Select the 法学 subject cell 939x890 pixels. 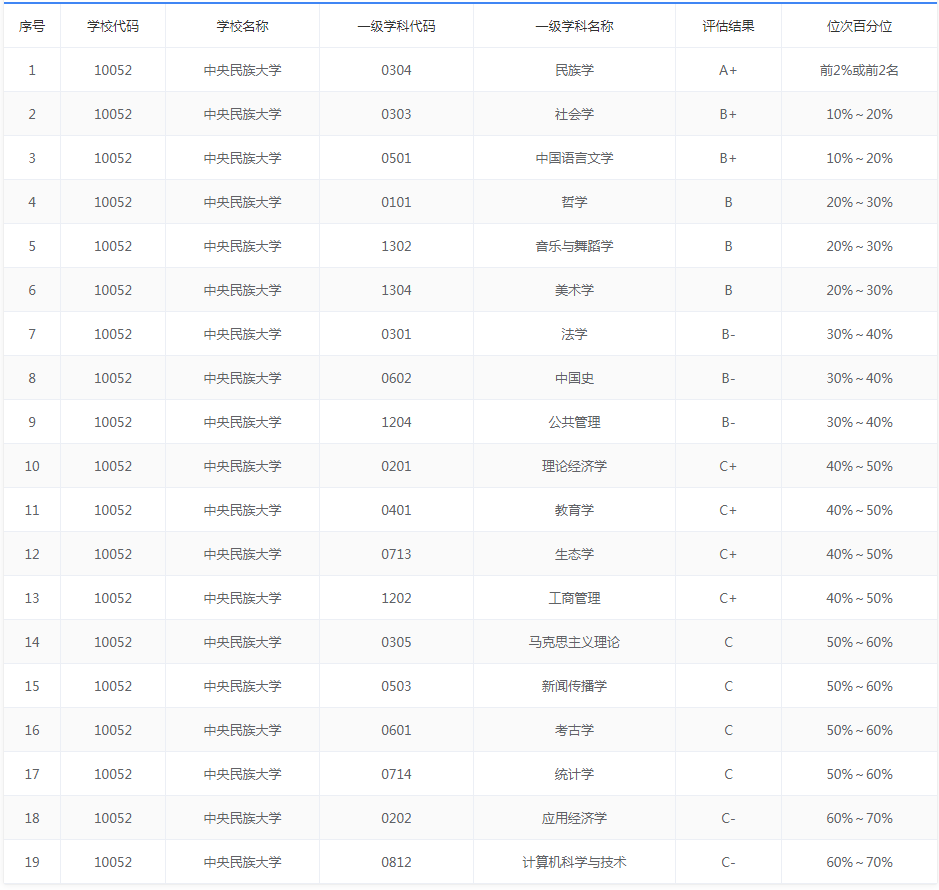[x=574, y=334]
